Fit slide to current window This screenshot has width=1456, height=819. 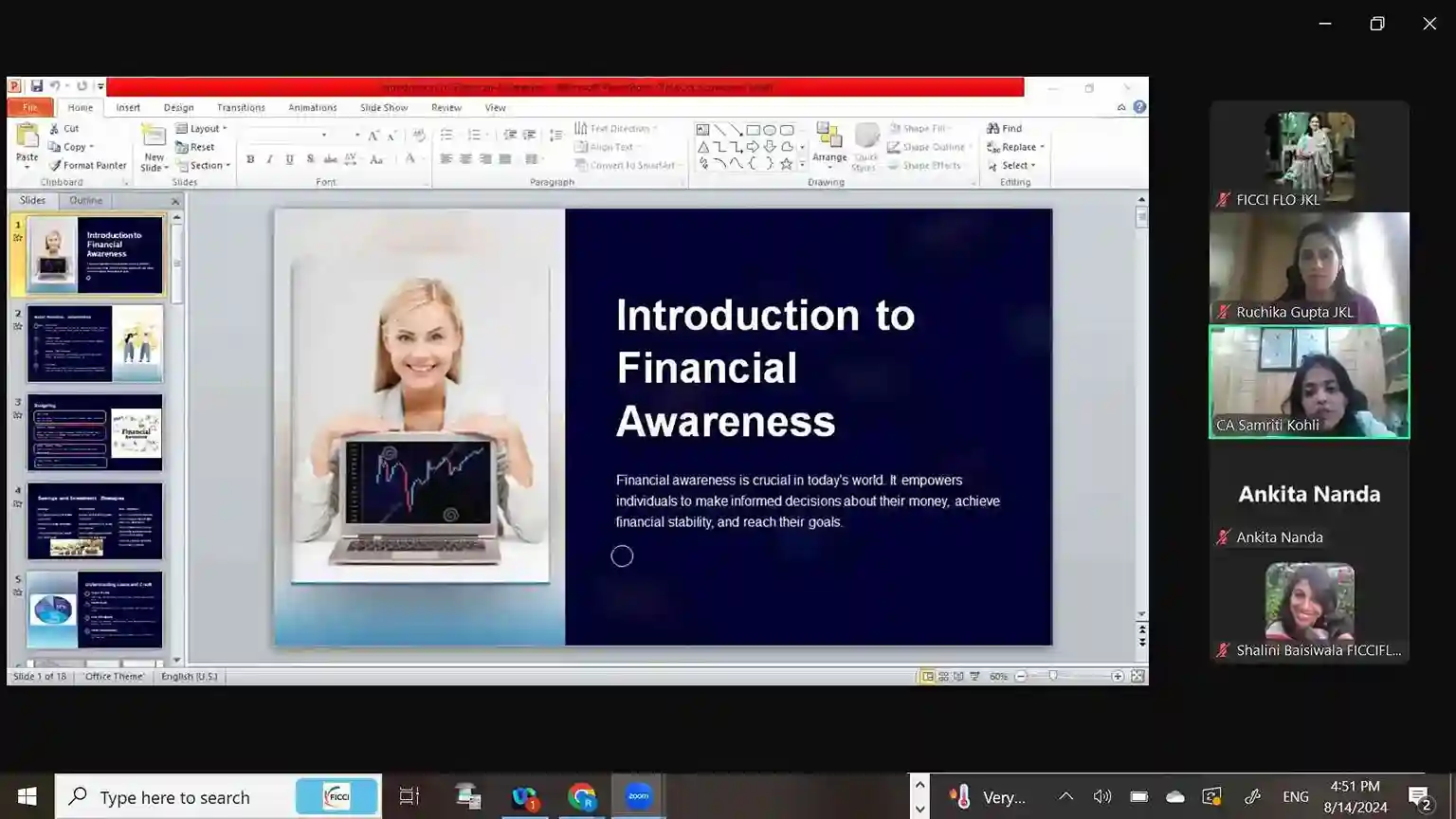[x=1137, y=677]
